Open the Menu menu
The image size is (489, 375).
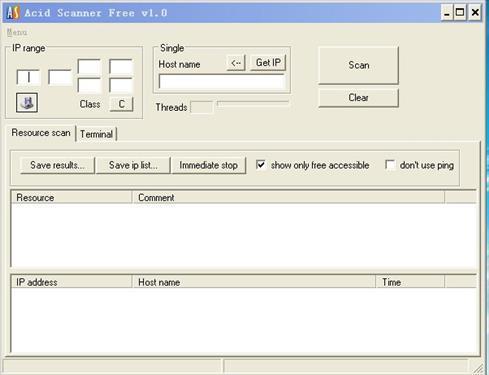(x=17, y=32)
